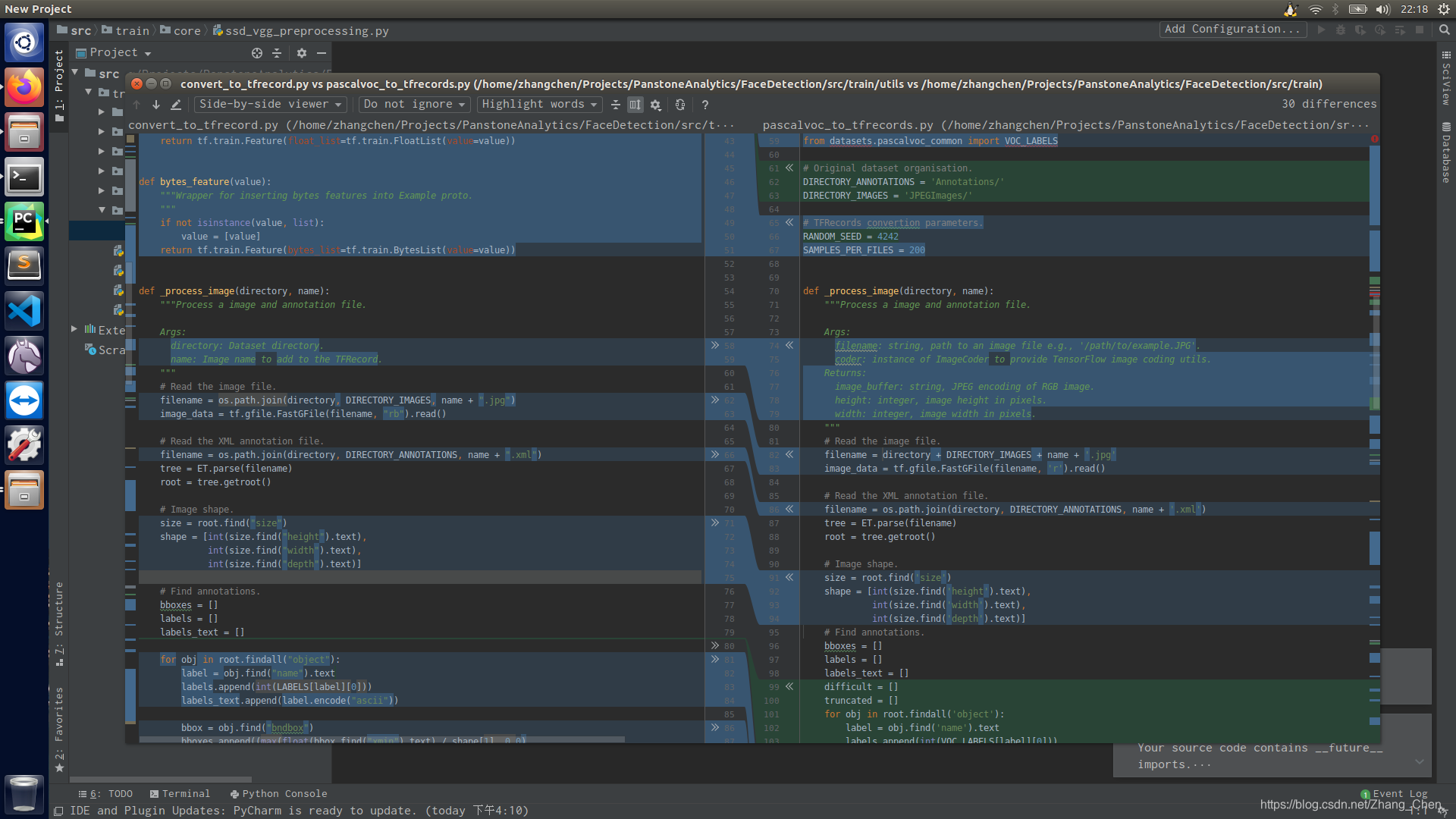Click collapse unchanged fragments icon
Screen dimensions: 1456x819
click(616, 105)
